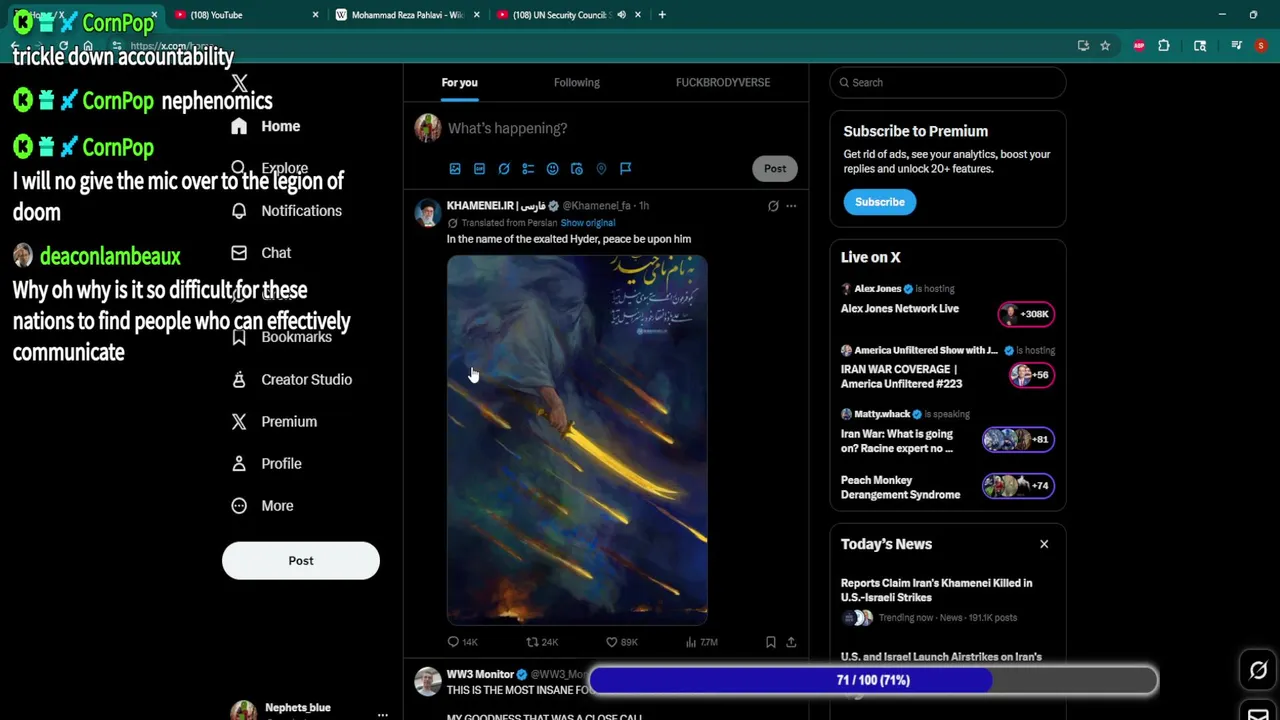Click the repost icon showing 24K
Screen dimensions: 1280x720
tap(533, 642)
